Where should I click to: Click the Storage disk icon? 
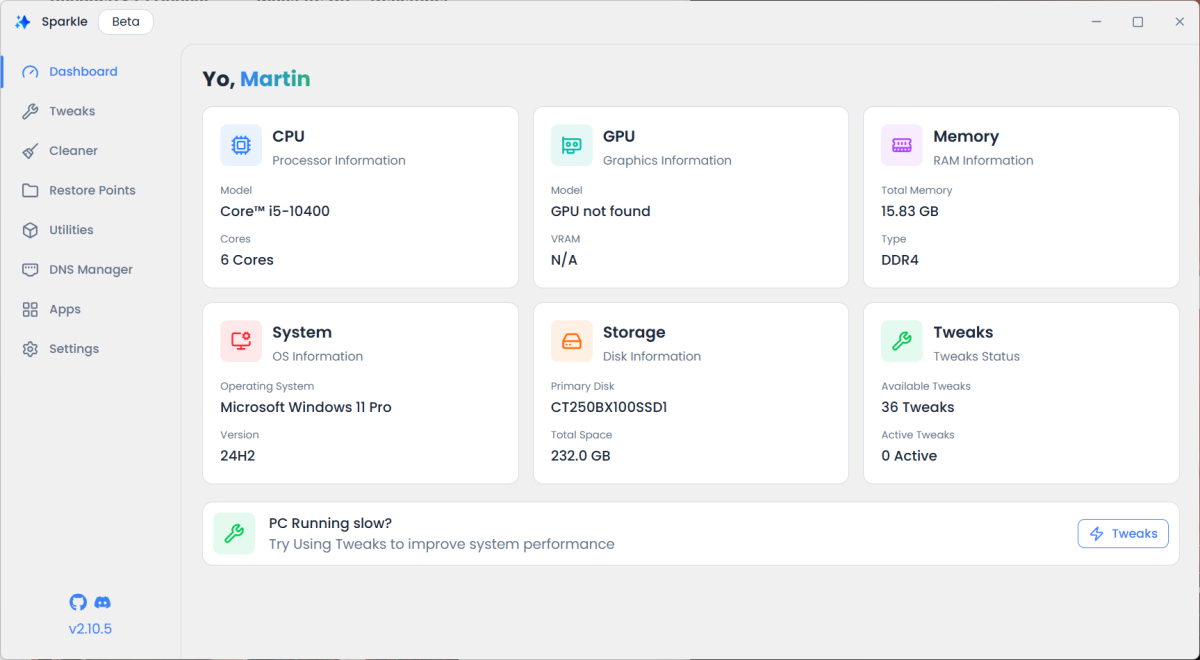coord(571,342)
